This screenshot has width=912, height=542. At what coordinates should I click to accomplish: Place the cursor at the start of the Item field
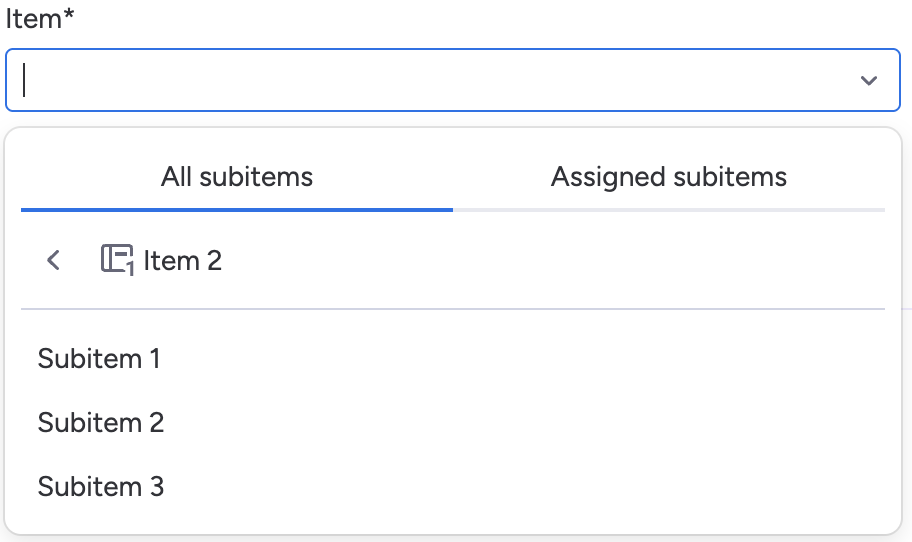coord(26,80)
